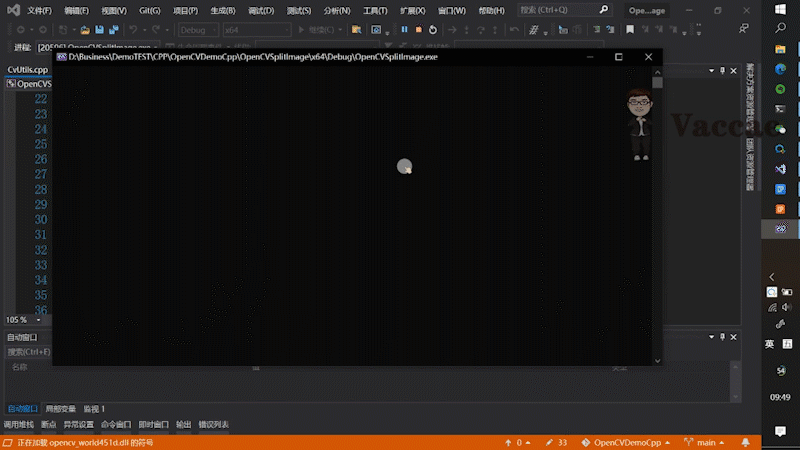The width and height of the screenshot is (800, 450).
Task: Select the 自动窗口 tab
Action: (x=22, y=409)
